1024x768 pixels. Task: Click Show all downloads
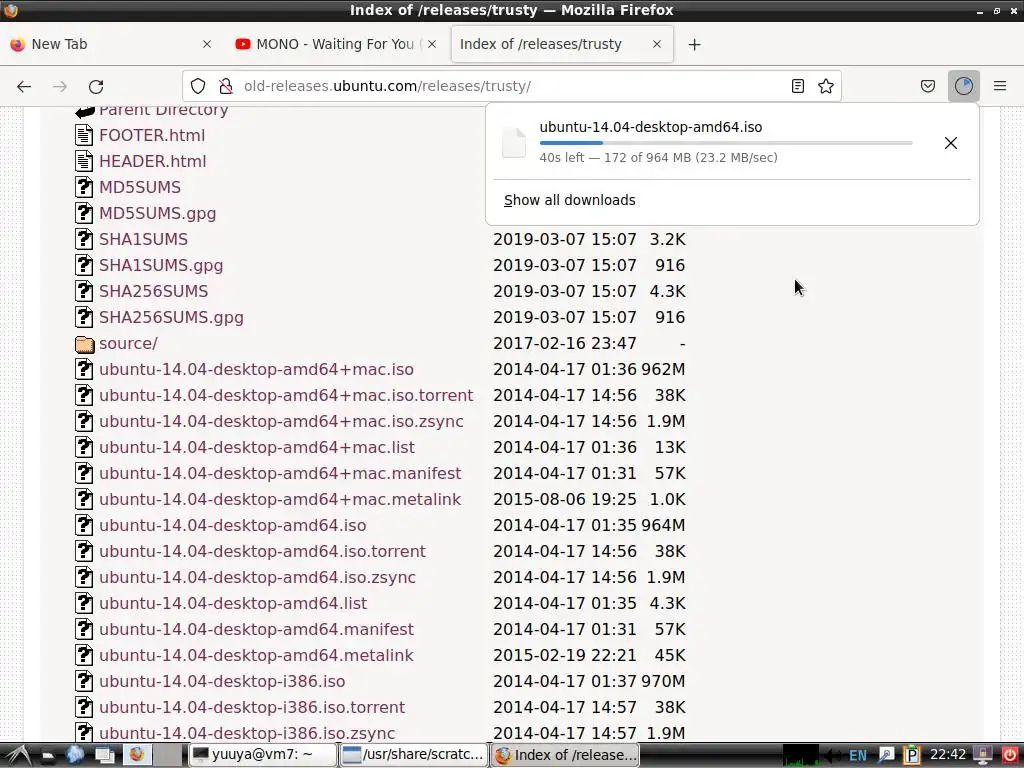pos(569,200)
